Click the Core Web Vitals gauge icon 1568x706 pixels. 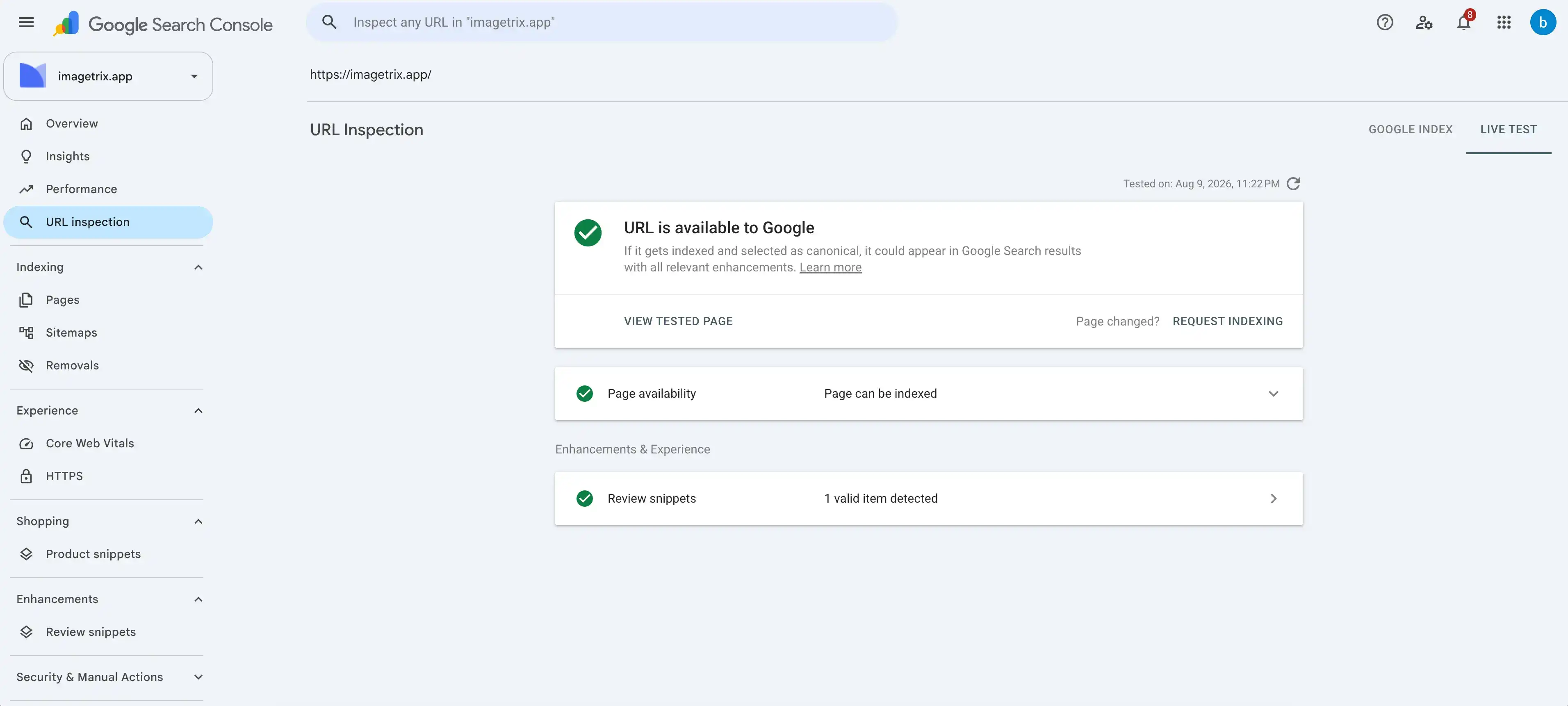[x=26, y=444]
